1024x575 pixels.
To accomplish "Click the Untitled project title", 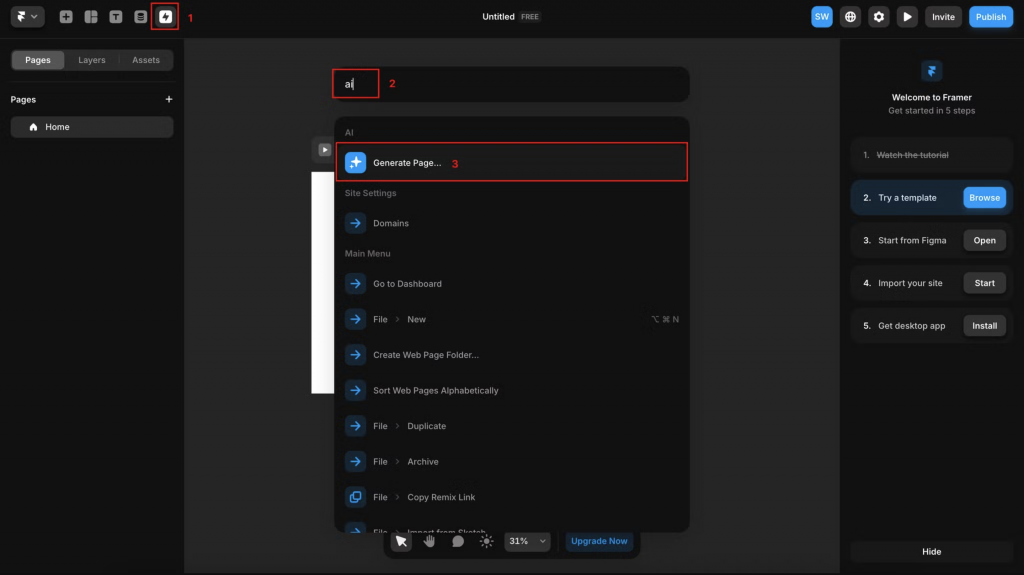I will click(x=498, y=17).
